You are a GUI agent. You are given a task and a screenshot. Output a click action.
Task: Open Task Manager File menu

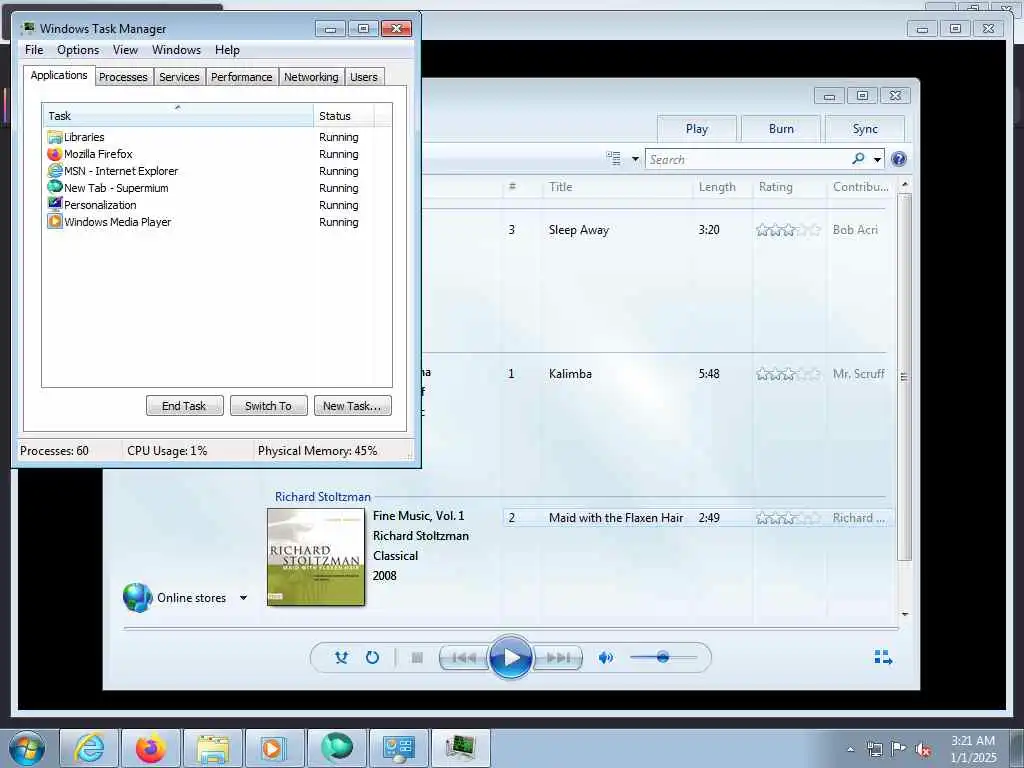(34, 50)
